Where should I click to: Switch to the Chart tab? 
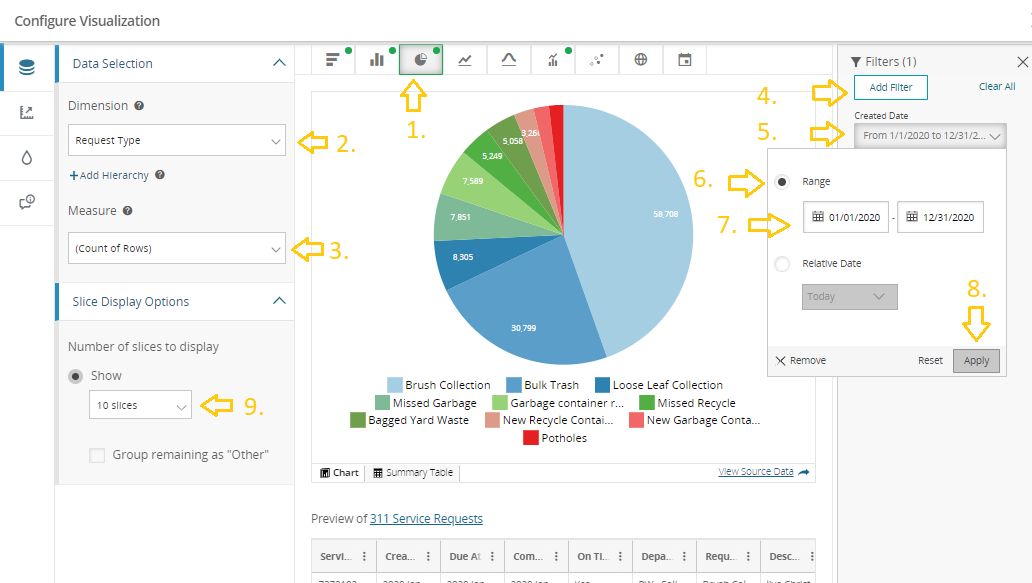coord(339,472)
